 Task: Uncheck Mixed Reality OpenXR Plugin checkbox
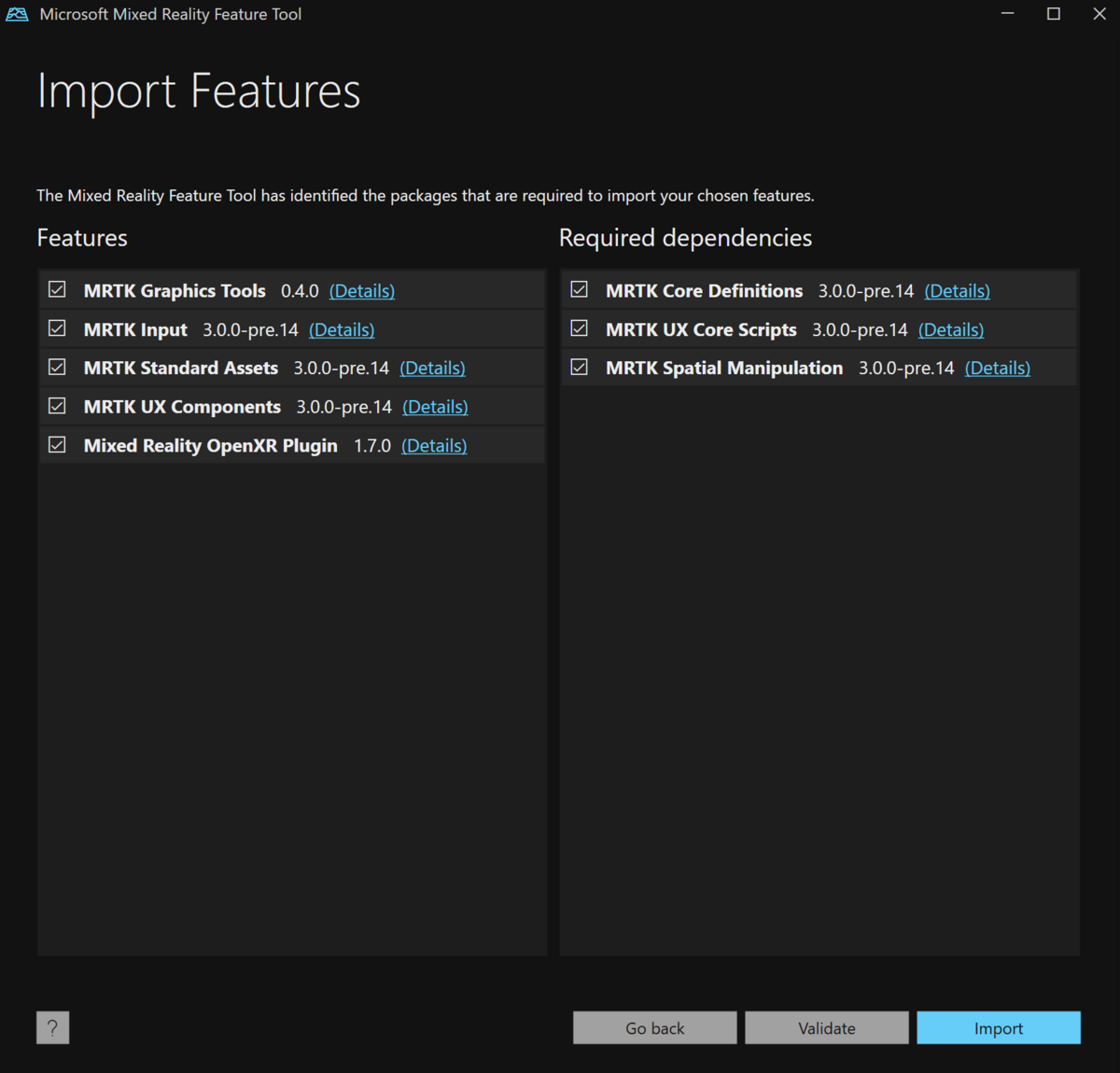click(x=58, y=445)
